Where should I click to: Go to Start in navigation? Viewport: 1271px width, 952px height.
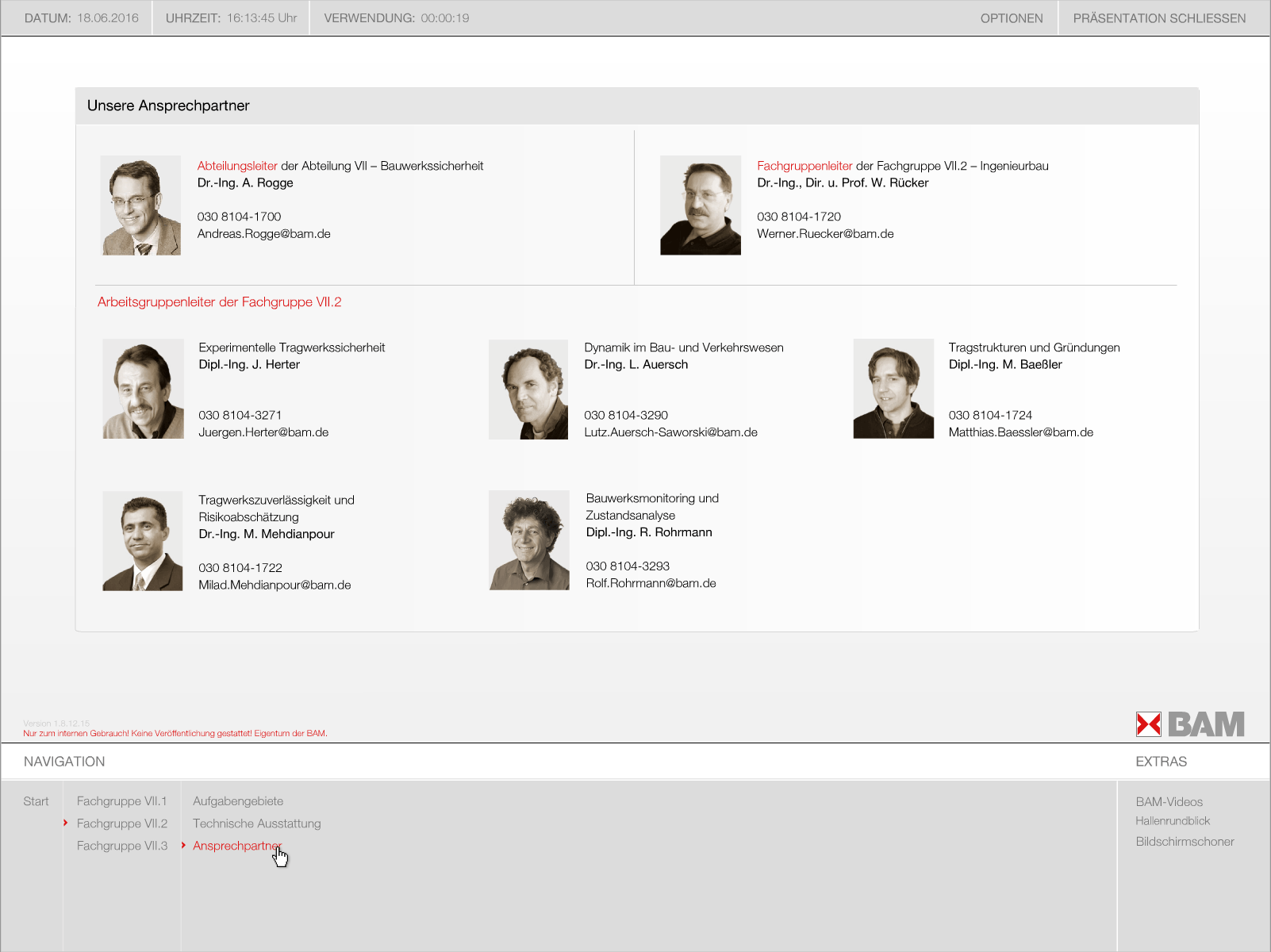(36, 801)
